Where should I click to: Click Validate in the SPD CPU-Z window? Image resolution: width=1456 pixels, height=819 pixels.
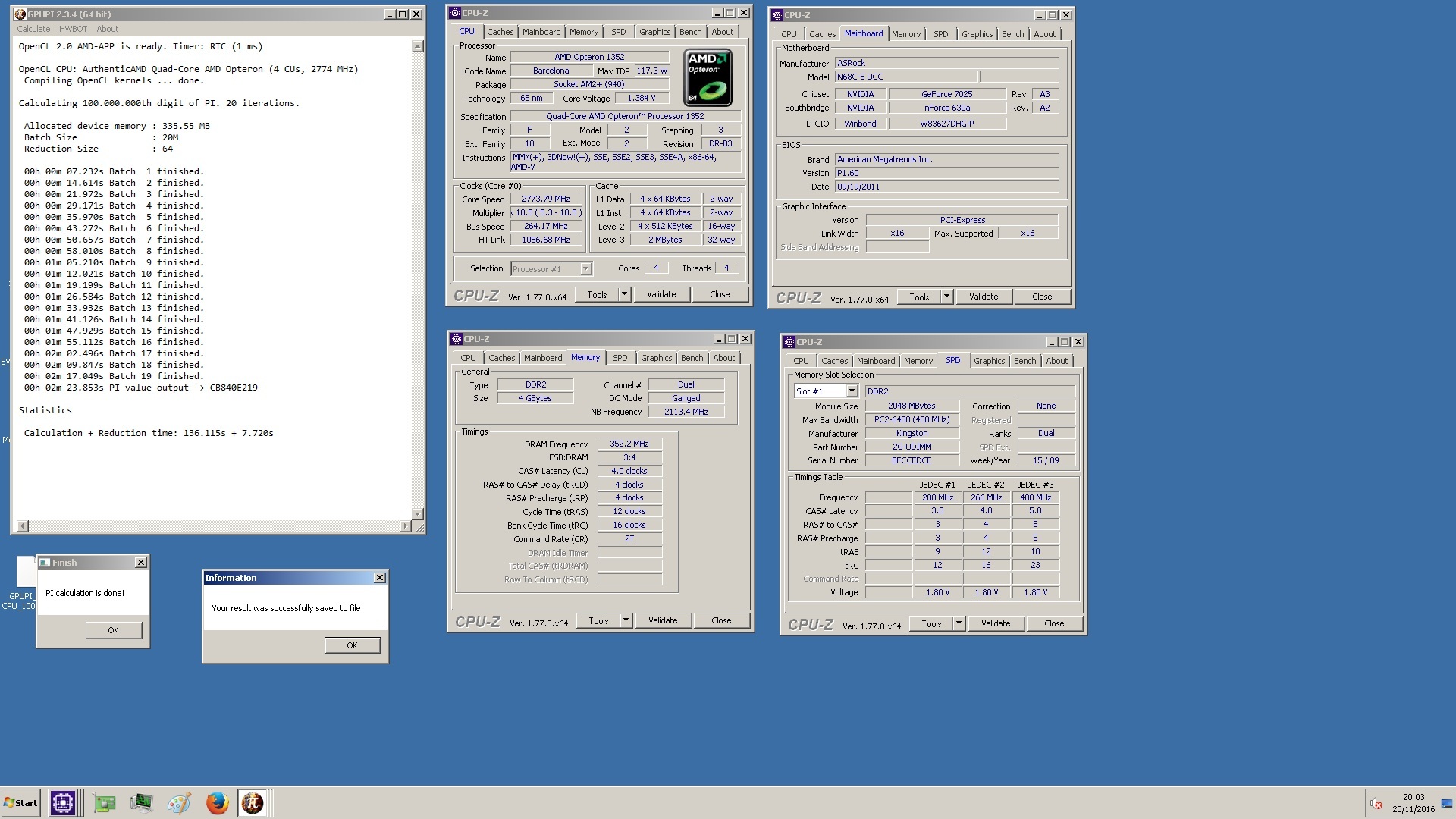coord(996,623)
